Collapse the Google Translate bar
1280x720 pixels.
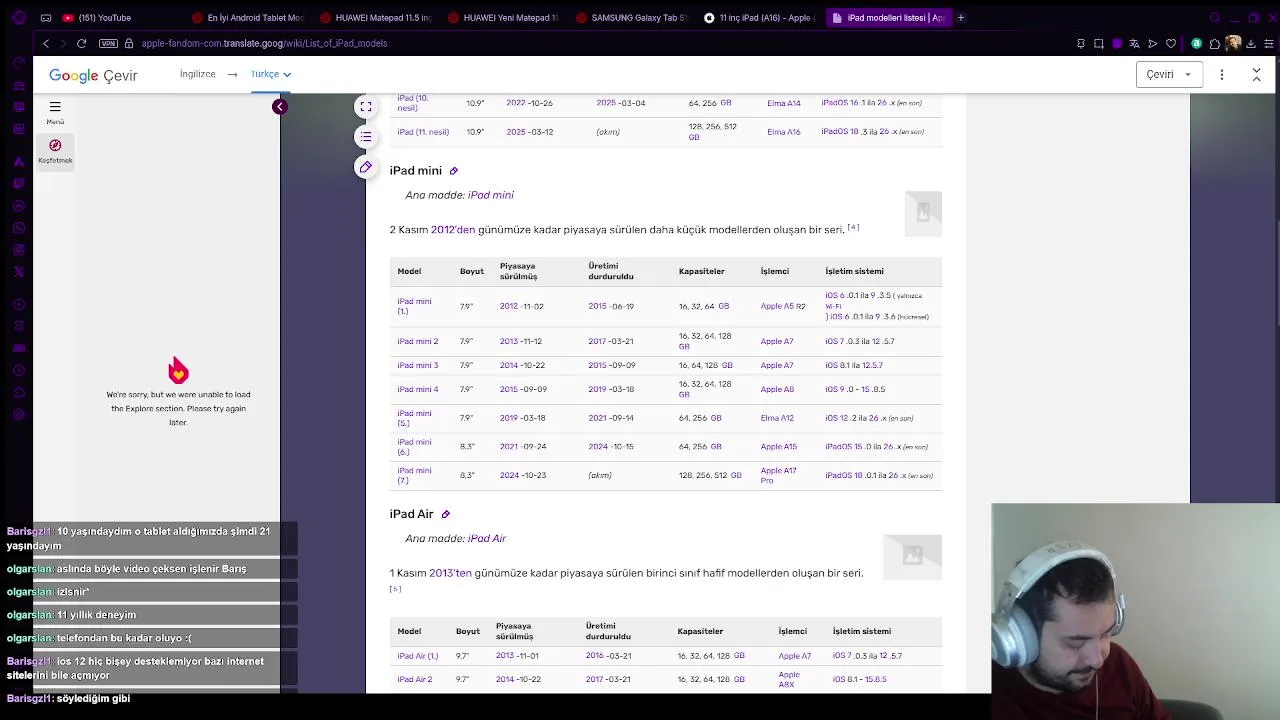tap(1257, 74)
